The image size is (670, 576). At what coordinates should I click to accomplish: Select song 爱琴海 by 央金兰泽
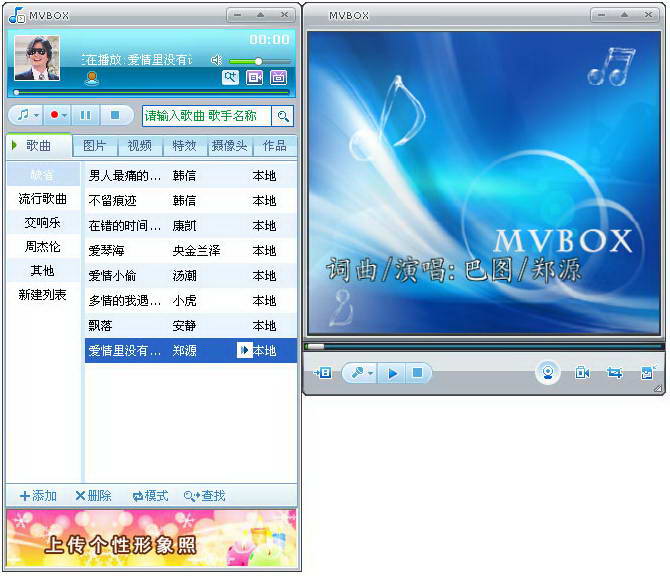[191, 251]
